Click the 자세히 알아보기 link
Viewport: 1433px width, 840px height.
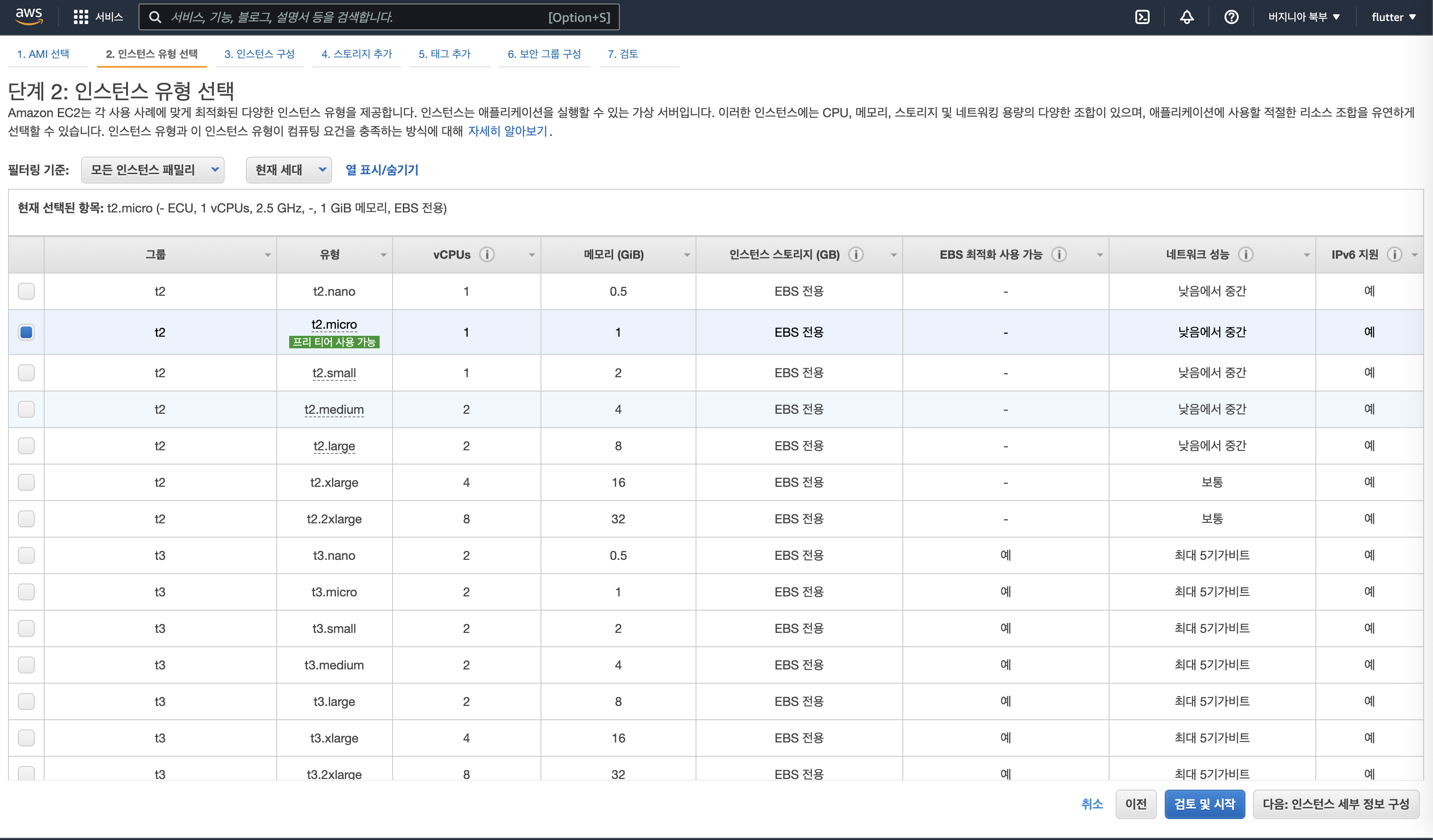(507, 130)
